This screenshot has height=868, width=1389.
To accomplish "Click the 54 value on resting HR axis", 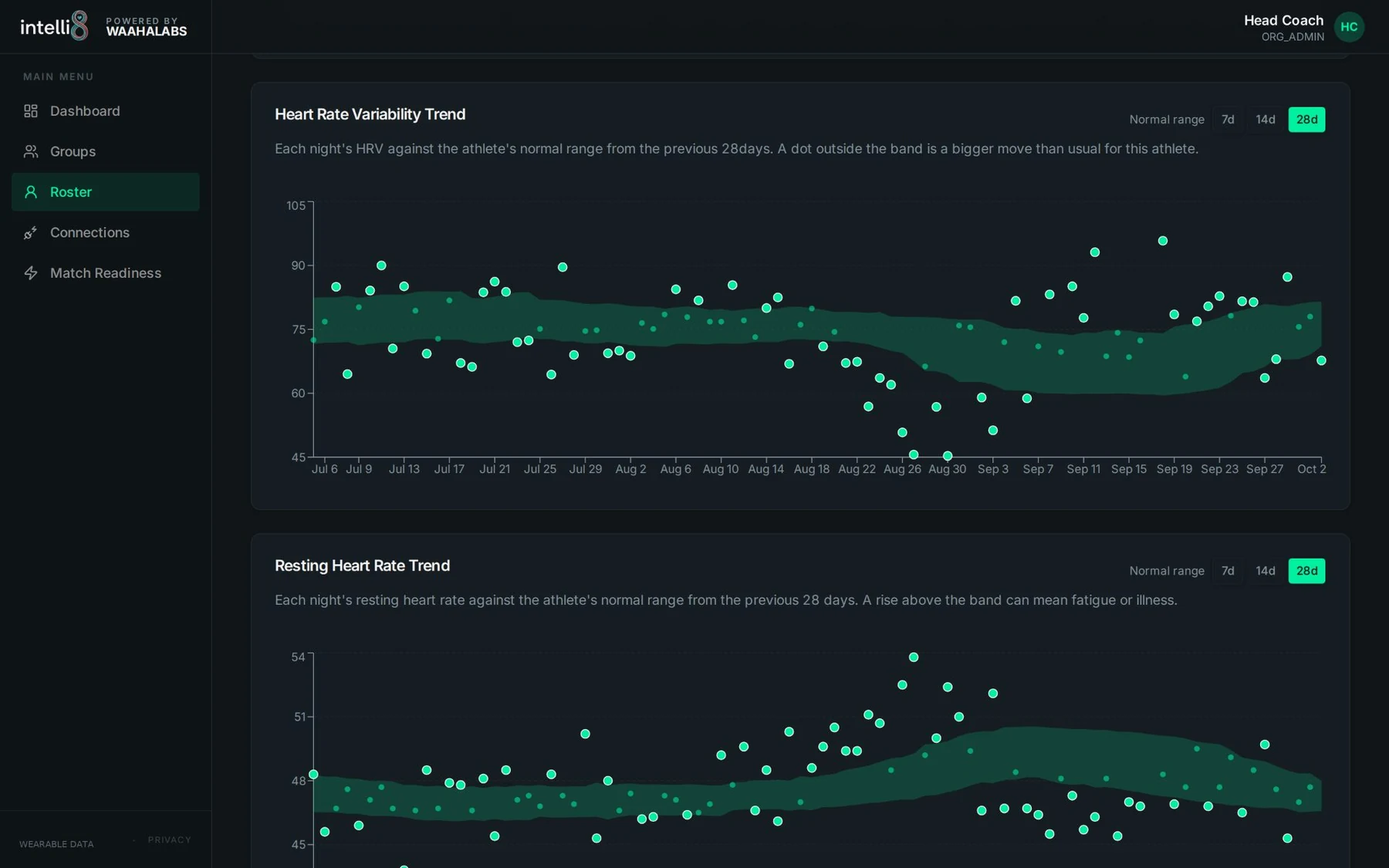I will pos(298,657).
